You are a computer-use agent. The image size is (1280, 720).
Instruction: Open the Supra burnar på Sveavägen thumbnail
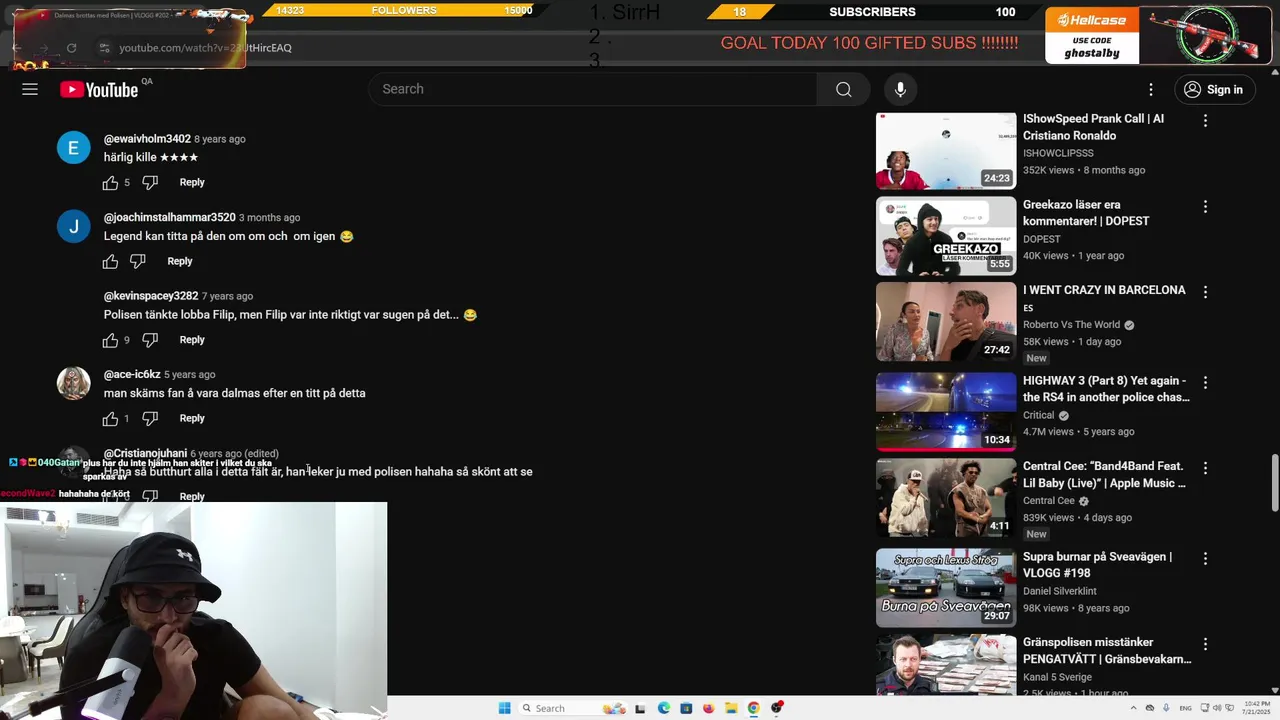coord(946,588)
